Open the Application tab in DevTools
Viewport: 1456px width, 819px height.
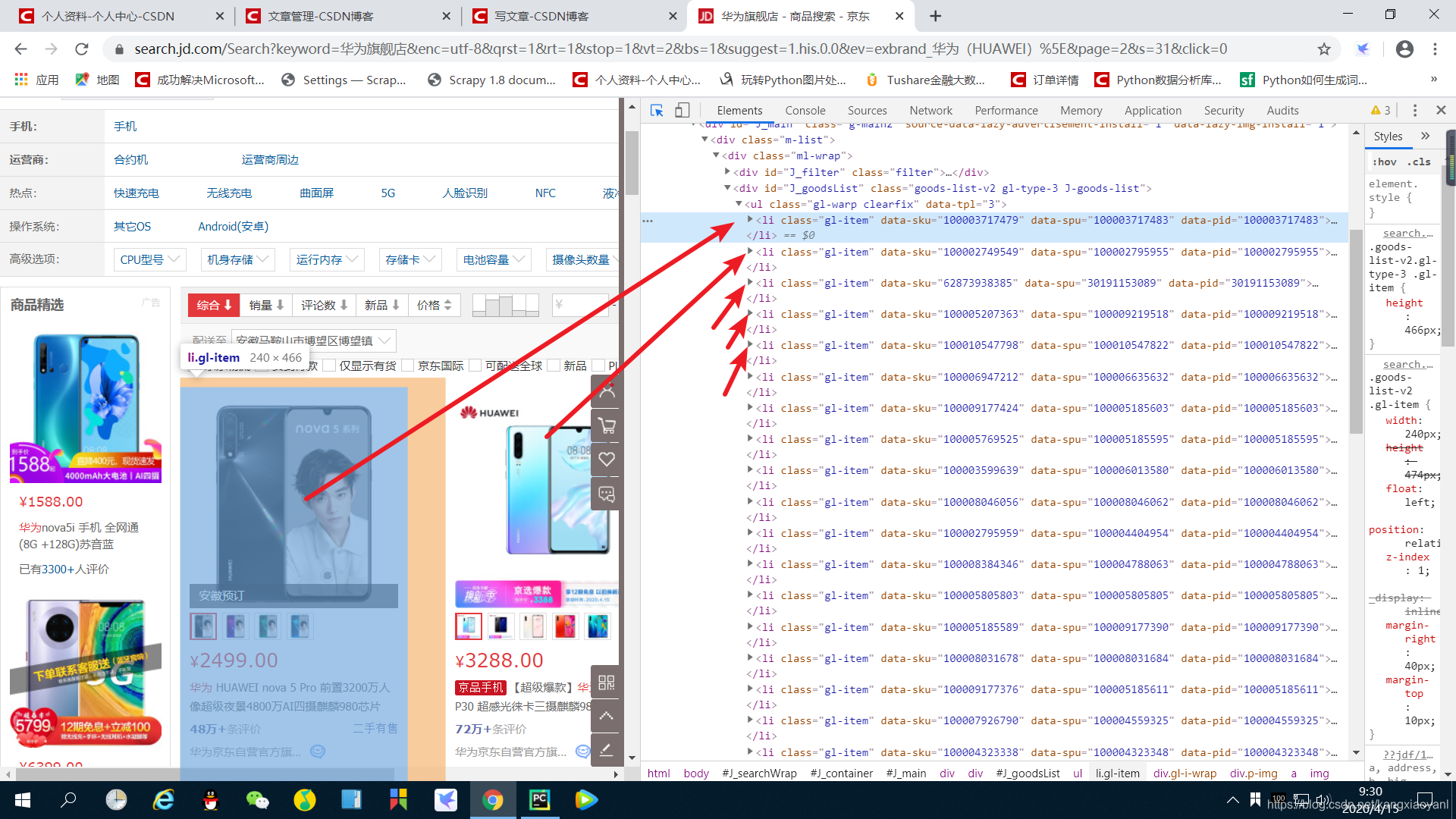[1153, 111]
